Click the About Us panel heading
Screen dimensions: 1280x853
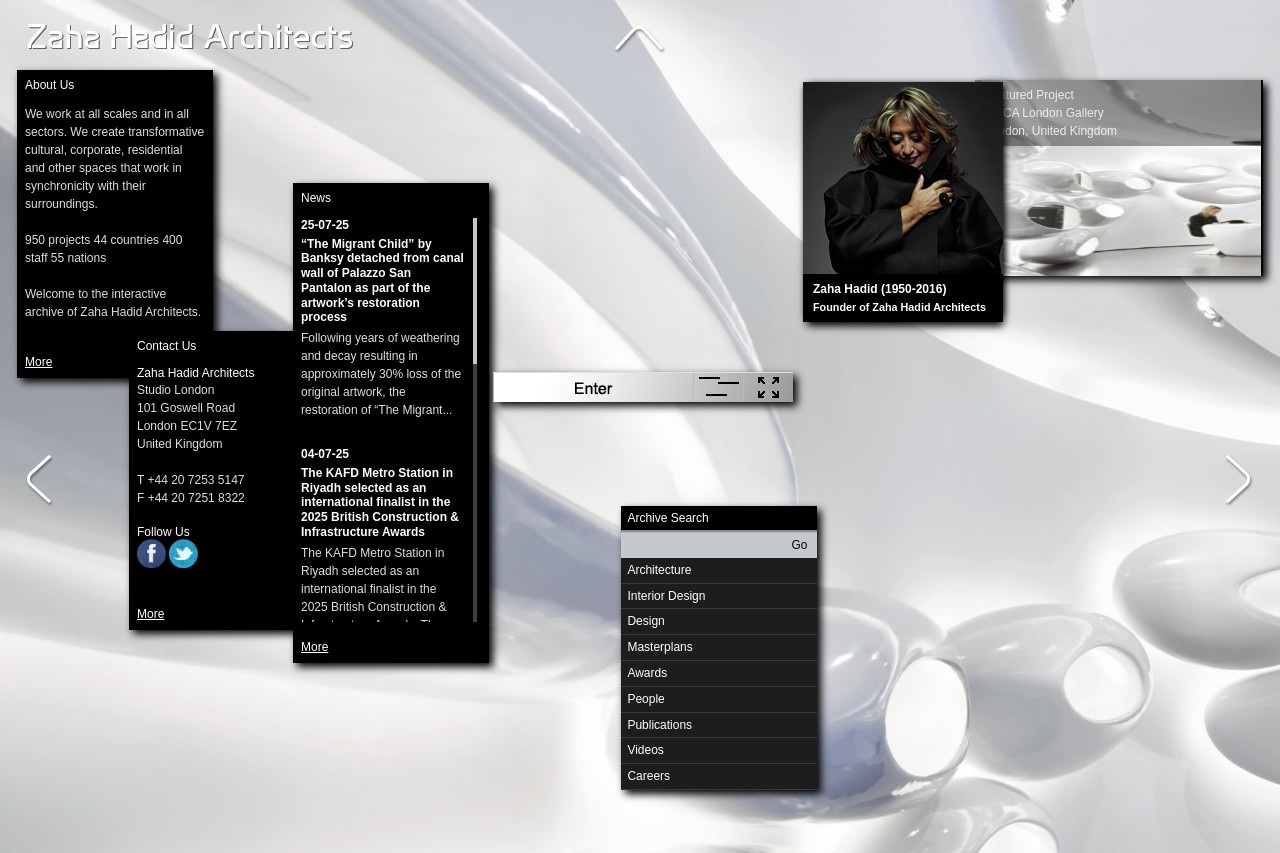49,85
